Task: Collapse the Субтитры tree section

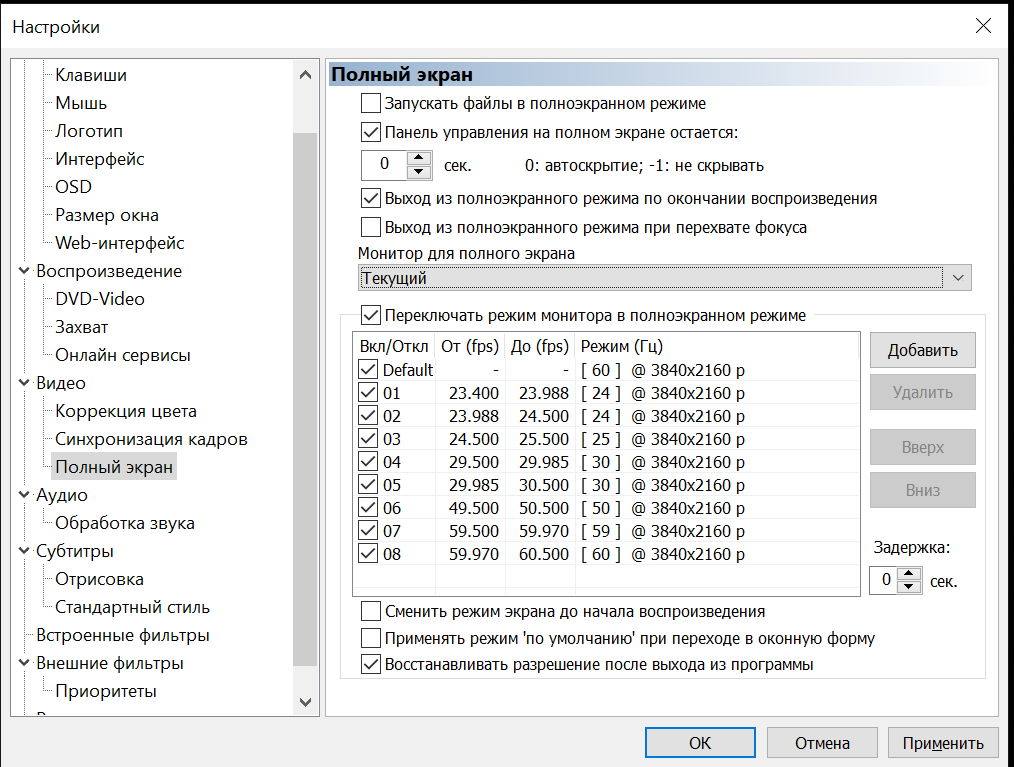Action: tap(24, 551)
